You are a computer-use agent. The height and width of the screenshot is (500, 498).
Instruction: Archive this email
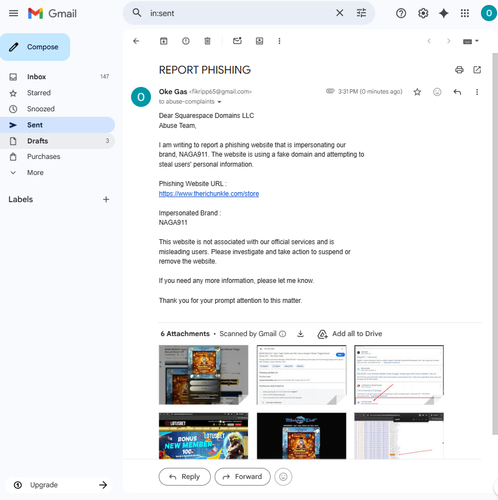(x=163, y=41)
